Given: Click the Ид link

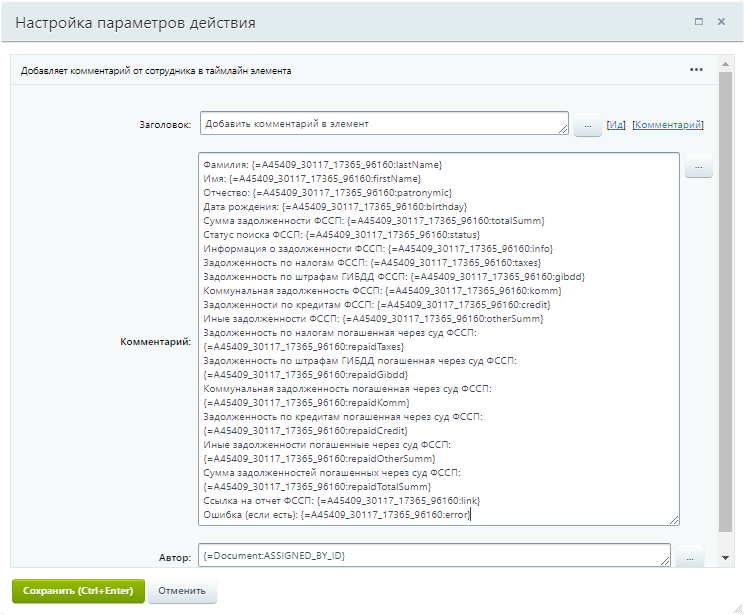Looking at the screenshot, I should point(616,125).
